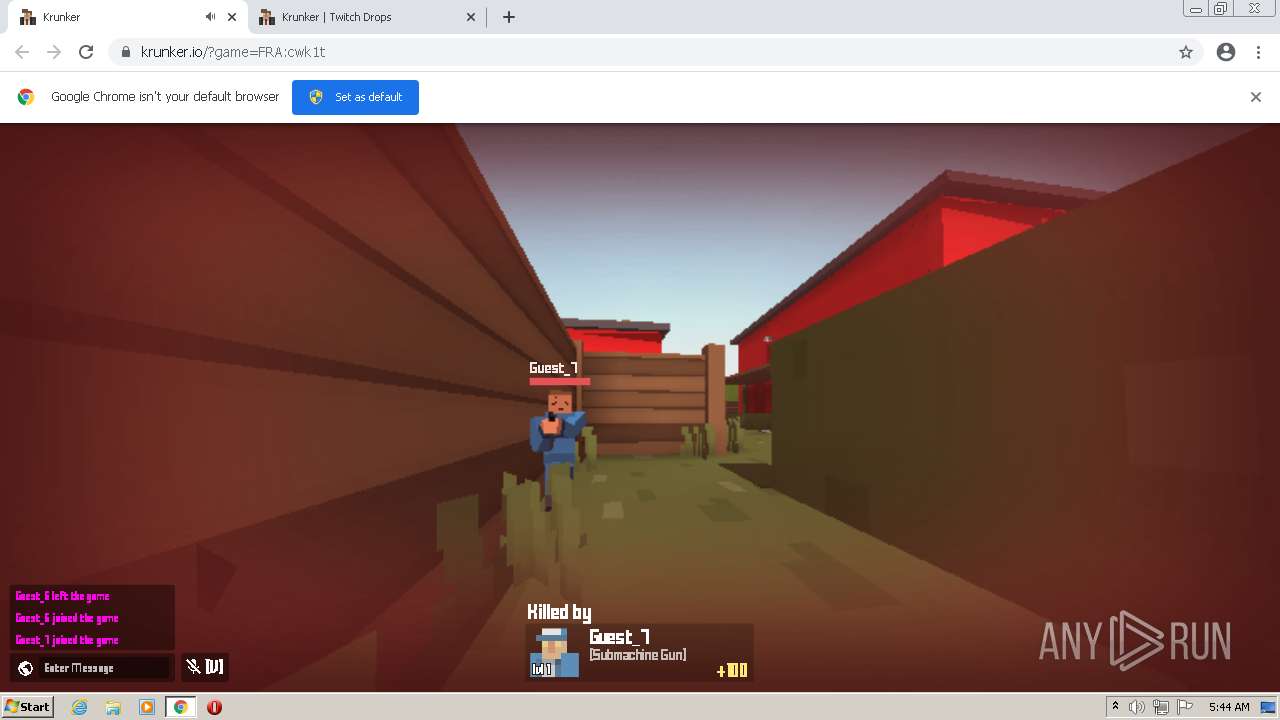Open the Chrome three-dot menu

tap(1258, 52)
